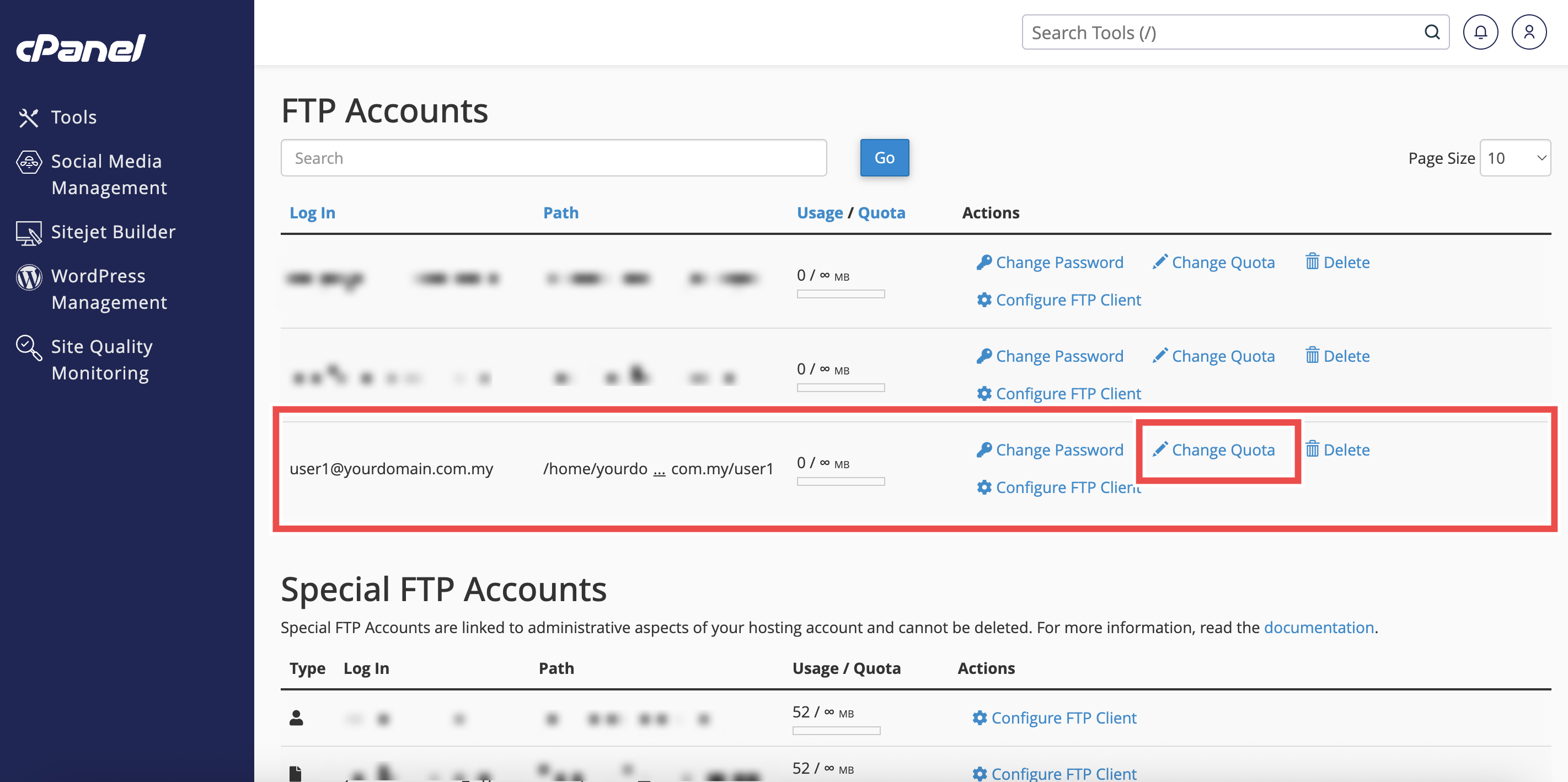Click the cPanel logo
The height and width of the screenshot is (782, 1568).
[x=81, y=48]
